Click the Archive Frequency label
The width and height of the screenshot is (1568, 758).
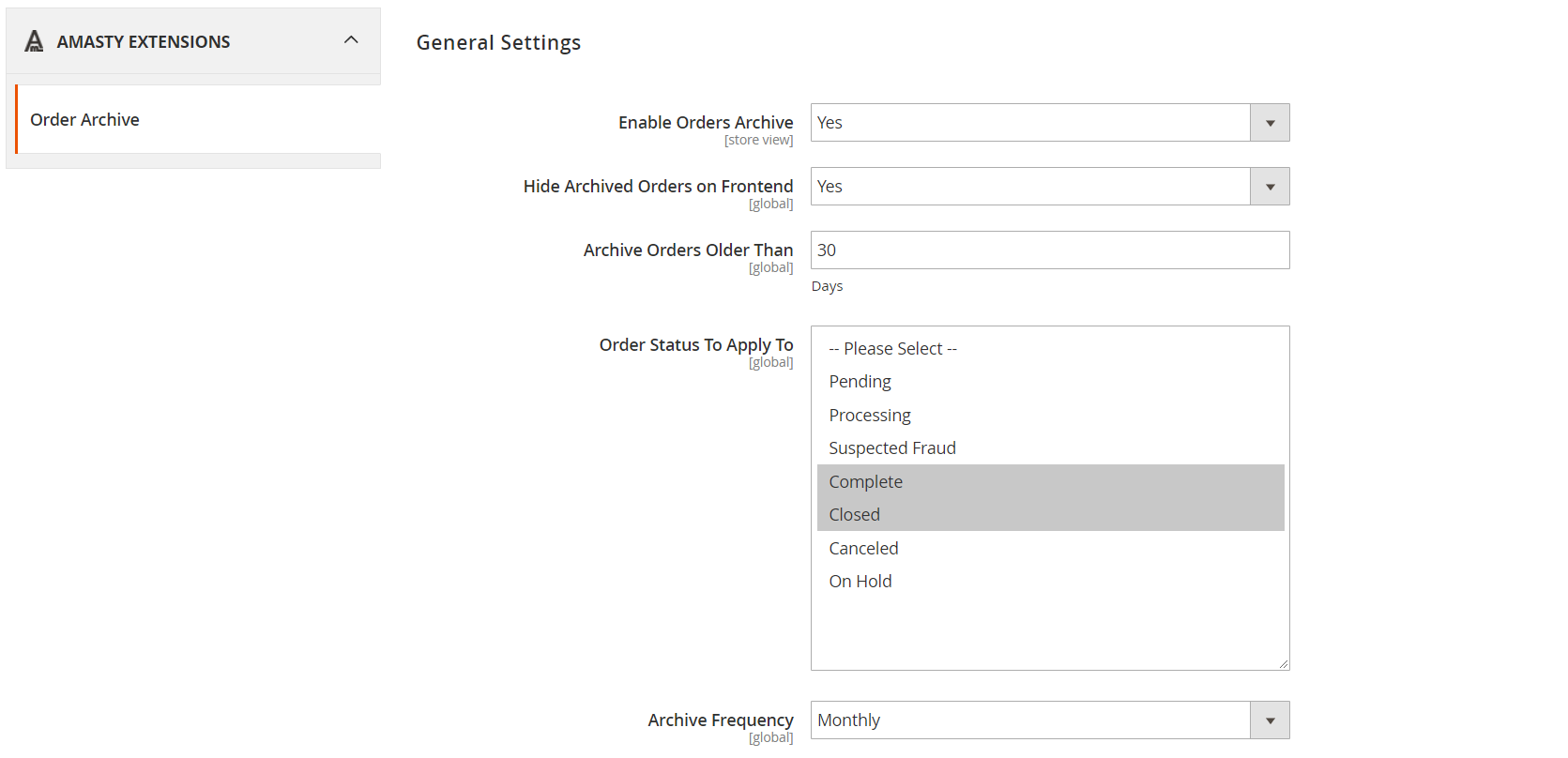click(x=721, y=720)
